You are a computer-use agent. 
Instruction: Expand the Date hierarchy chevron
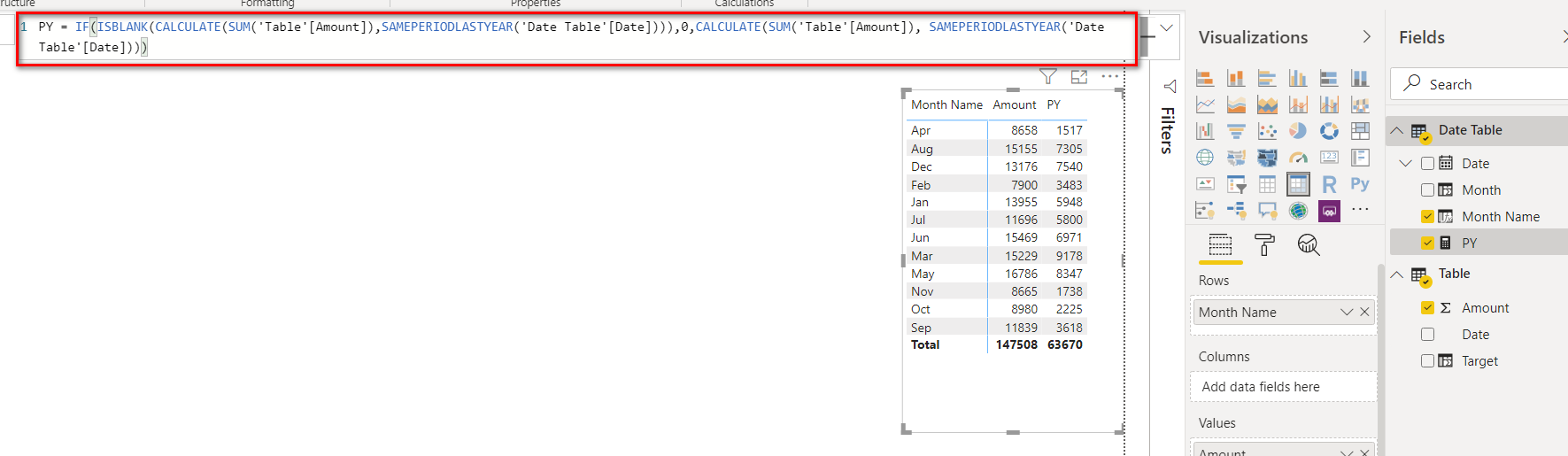[x=1405, y=163]
